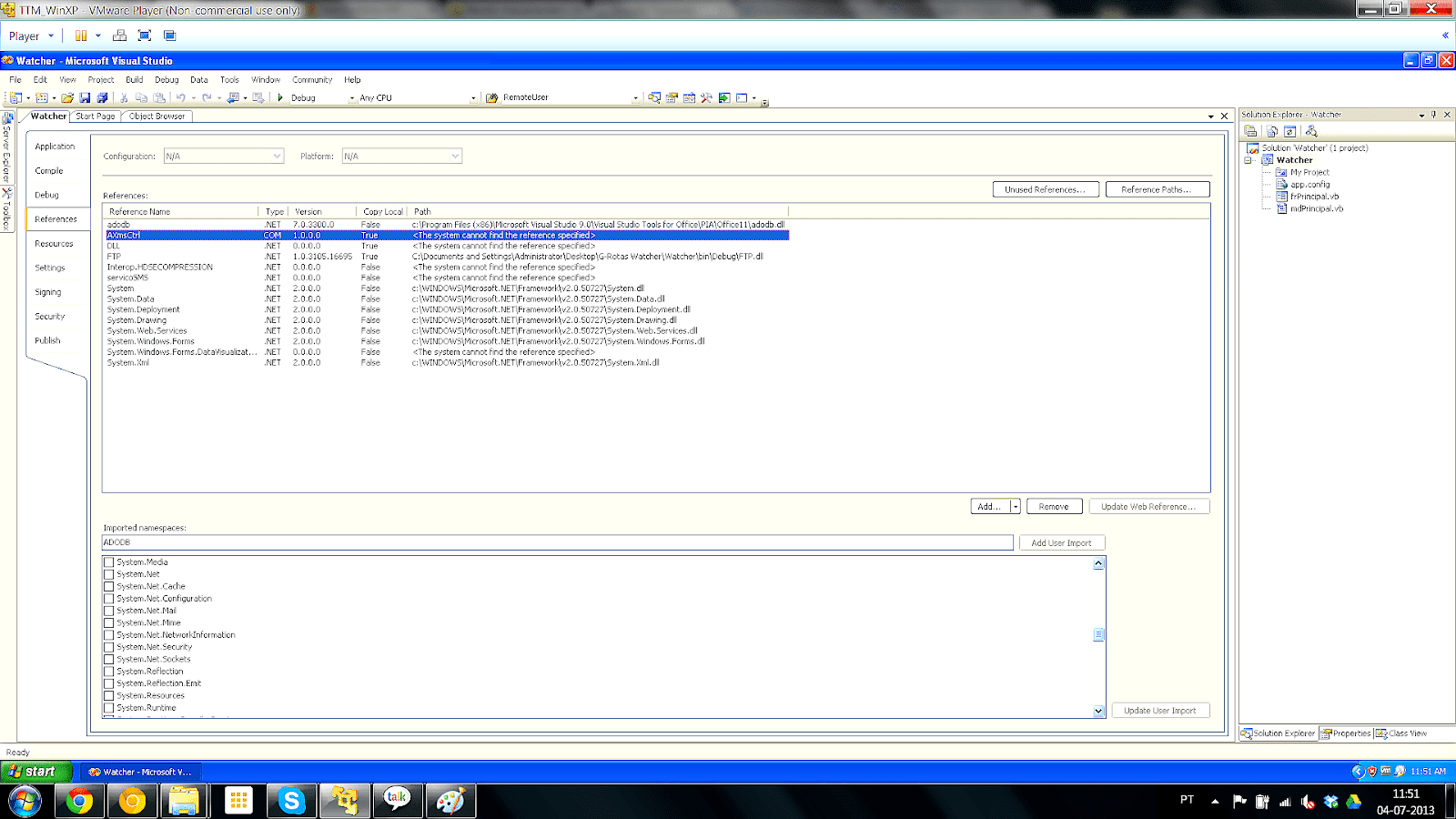Click Refresh icon in Solution Explorer toolbar
Image resolution: width=1456 pixels, height=819 pixels.
(1289, 131)
